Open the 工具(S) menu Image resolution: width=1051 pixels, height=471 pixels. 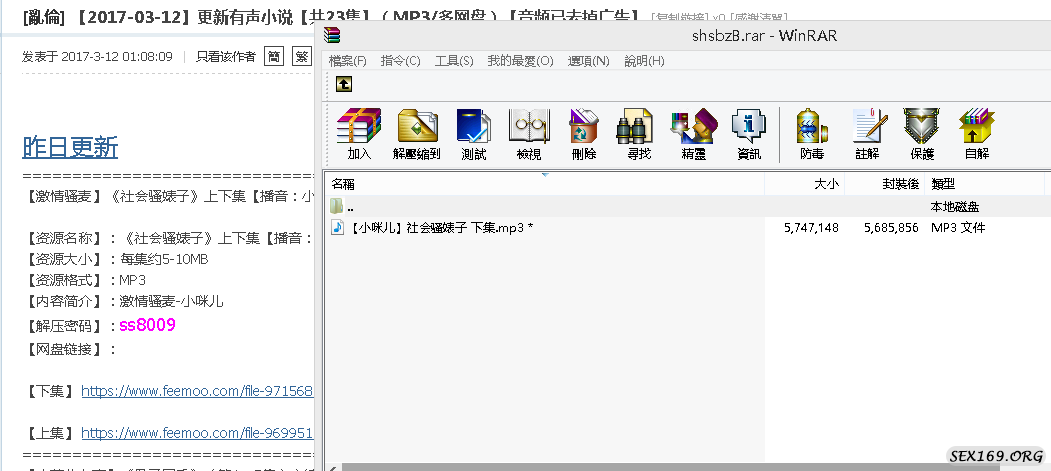point(454,61)
